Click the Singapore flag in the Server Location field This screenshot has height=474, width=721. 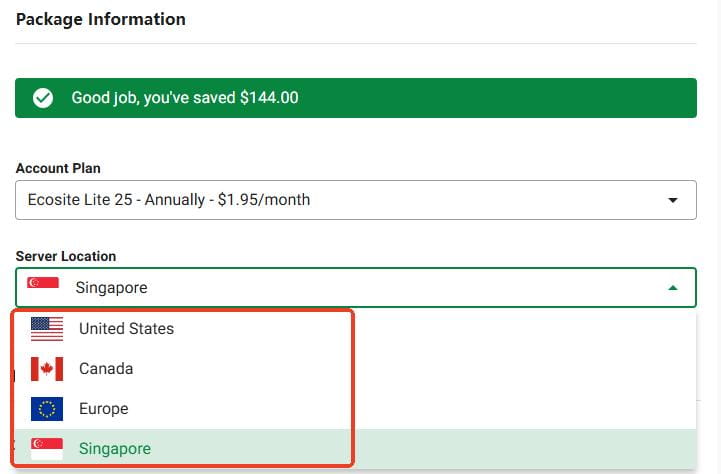pos(43,287)
